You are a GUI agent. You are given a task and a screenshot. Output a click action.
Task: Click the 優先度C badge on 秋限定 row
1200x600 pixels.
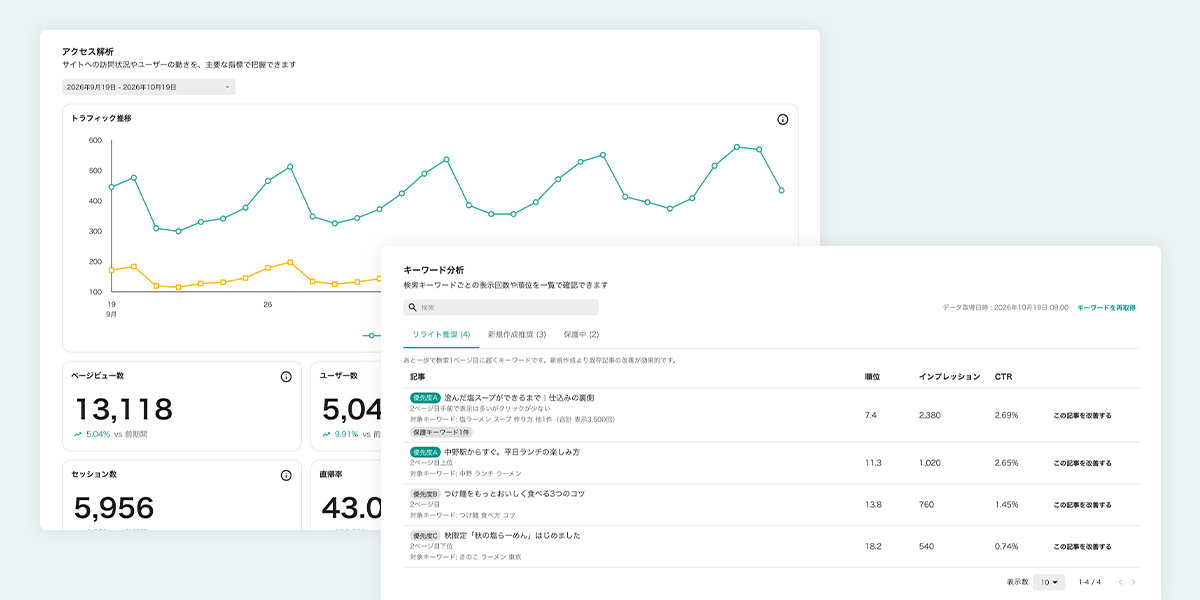pyautogui.click(x=424, y=536)
